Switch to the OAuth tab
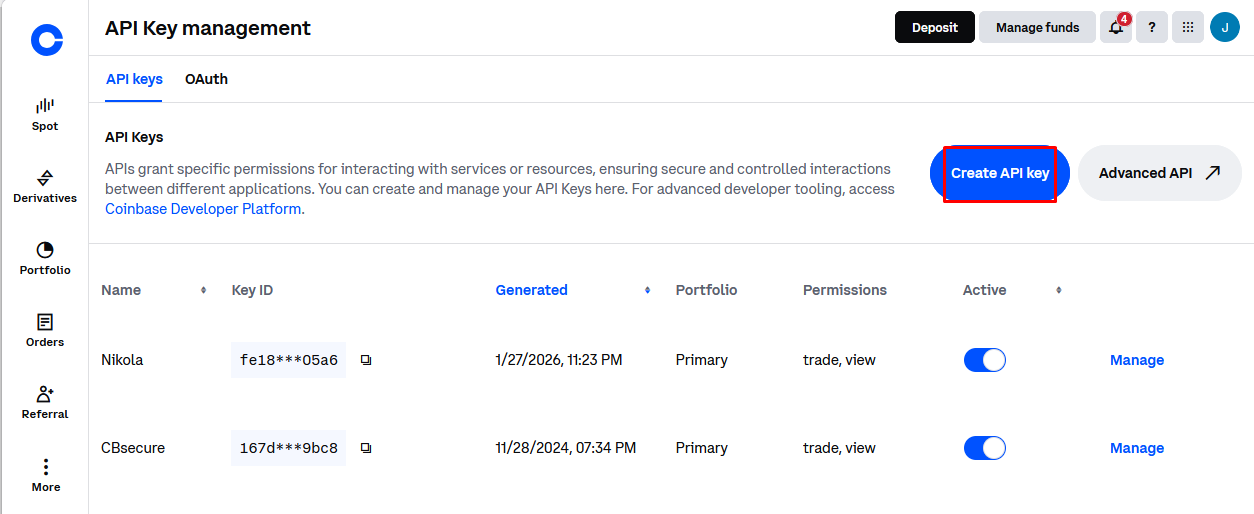 click(x=206, y=79)
